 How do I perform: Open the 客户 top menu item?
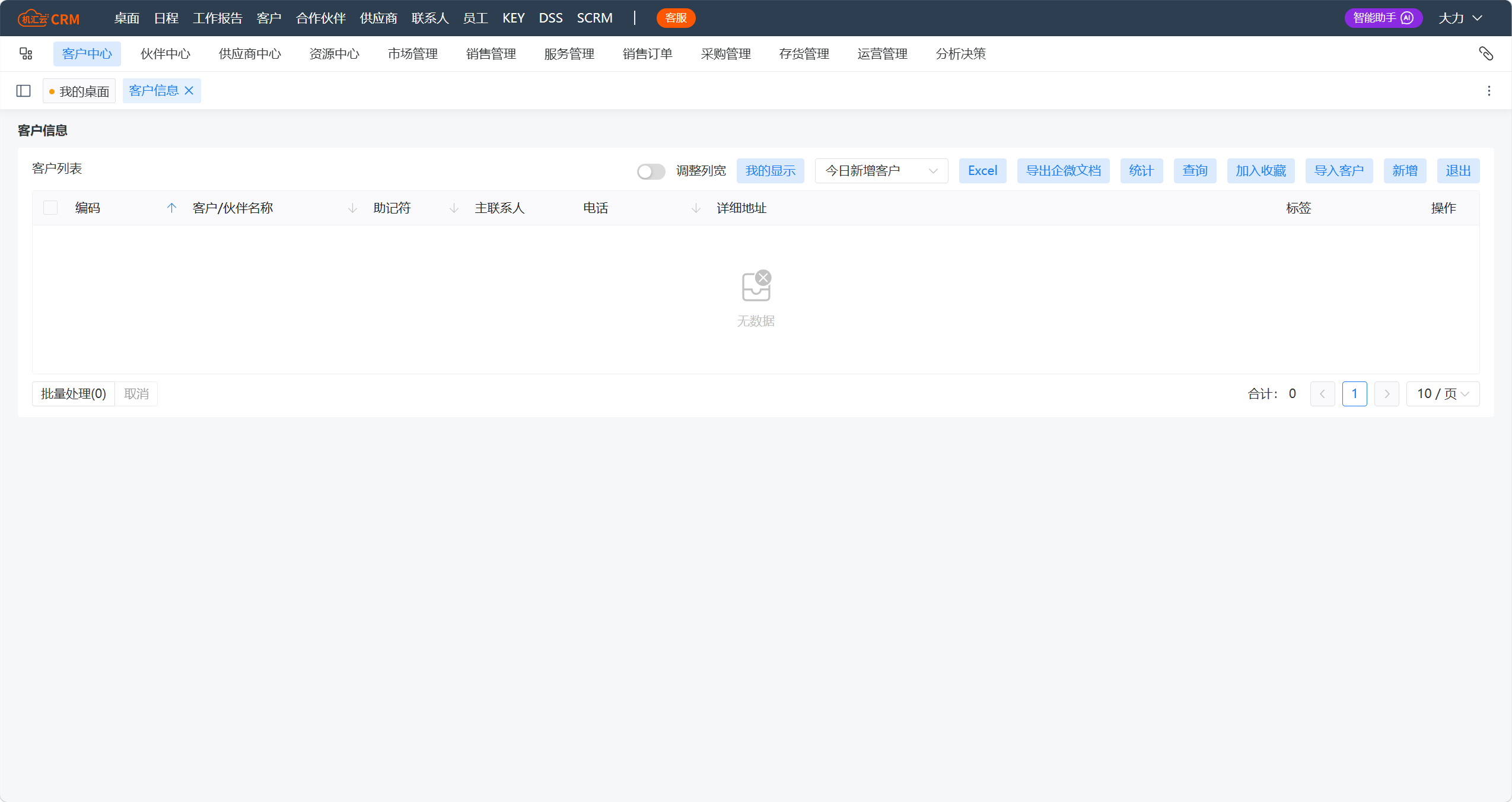(x=269, y=18)
